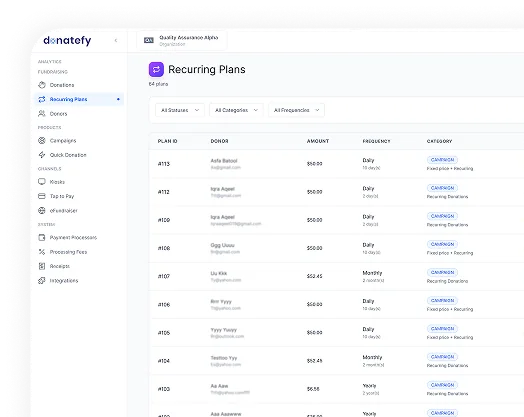The image size is (524, 417).
Task: Click the donatefy logo
Action: (x=67, y=40)
